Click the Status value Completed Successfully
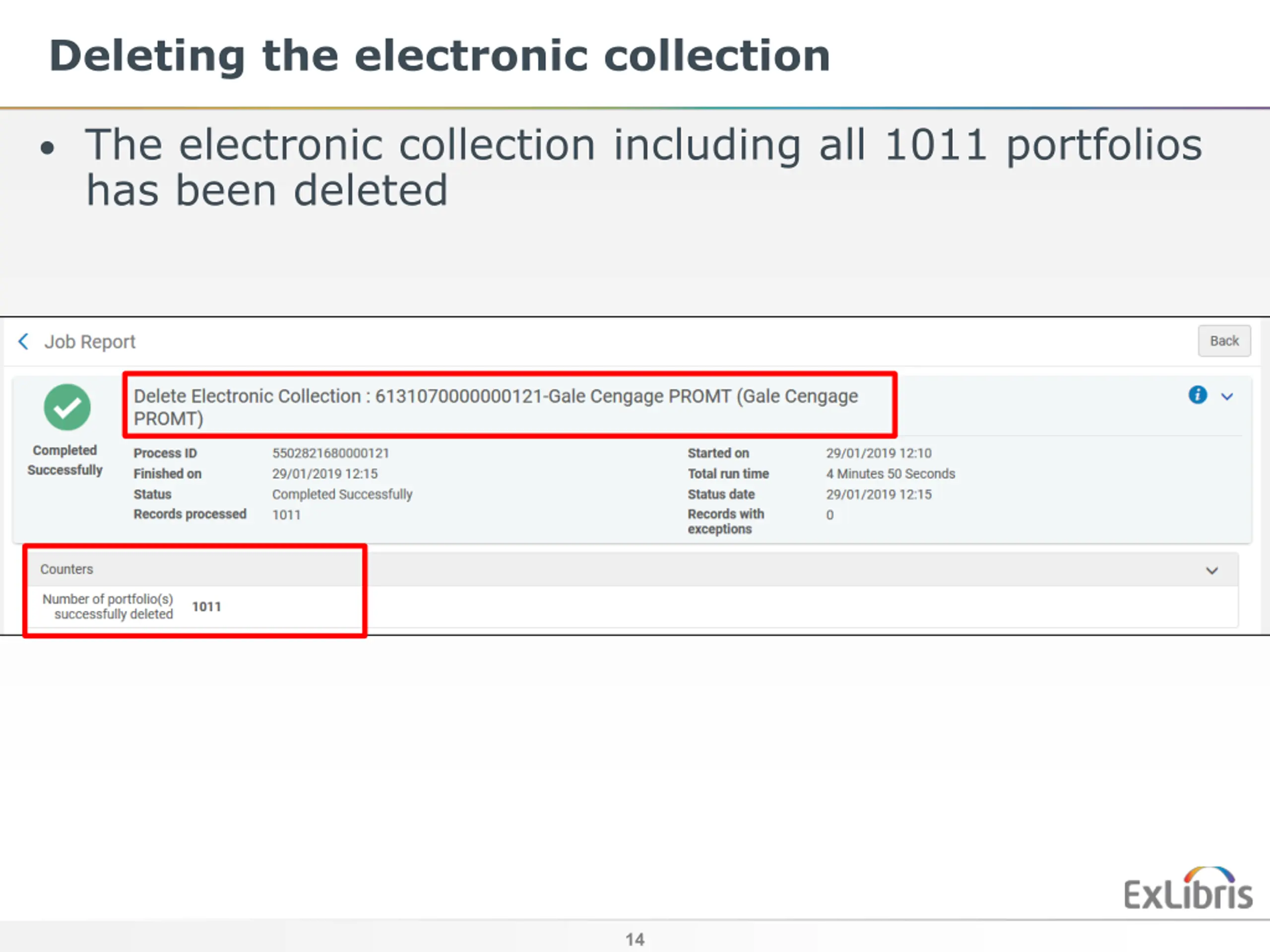The image size is (1270, 952). [x=342, y=494]
